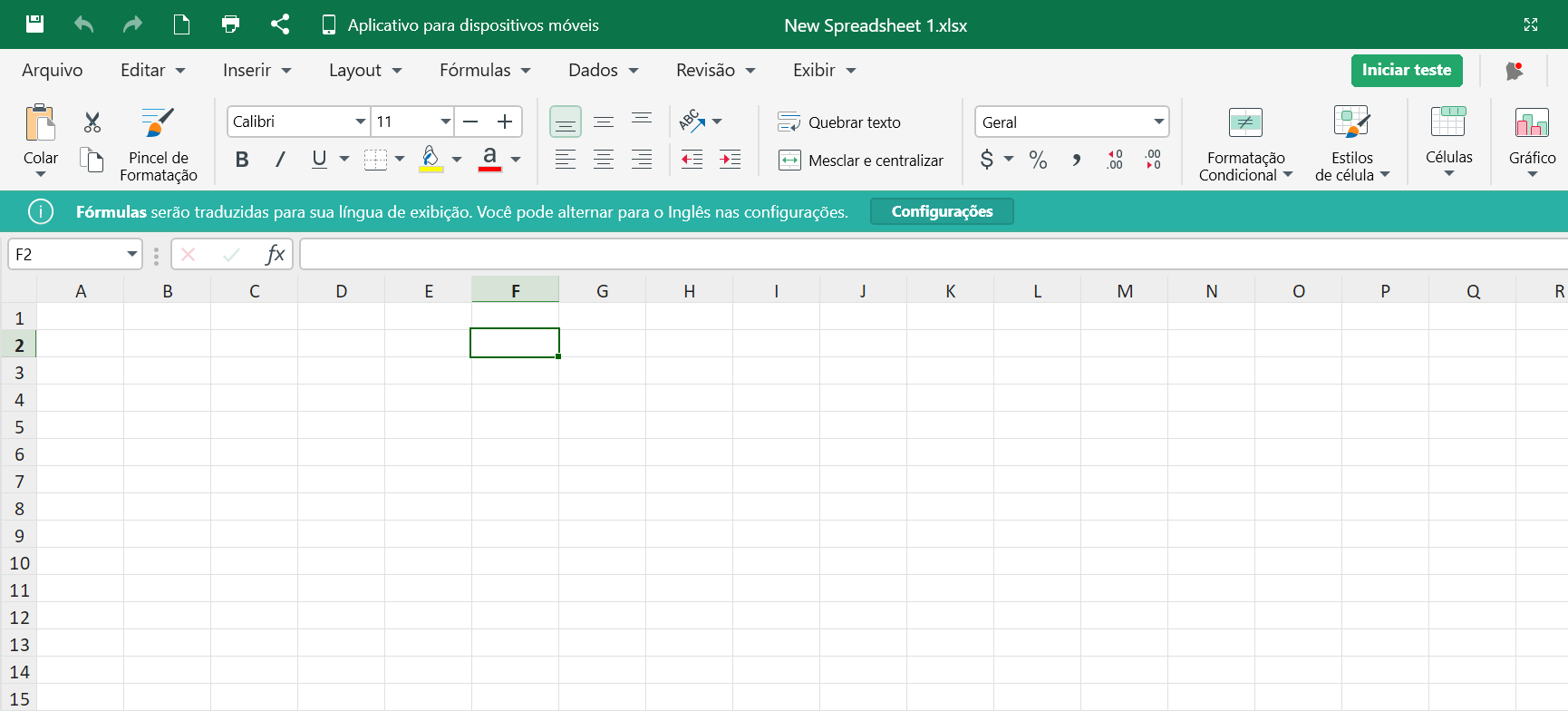This screenshot has height=711, width=1568.
Task: Click the Iniciar teste button
Action: coord(1407,70)
